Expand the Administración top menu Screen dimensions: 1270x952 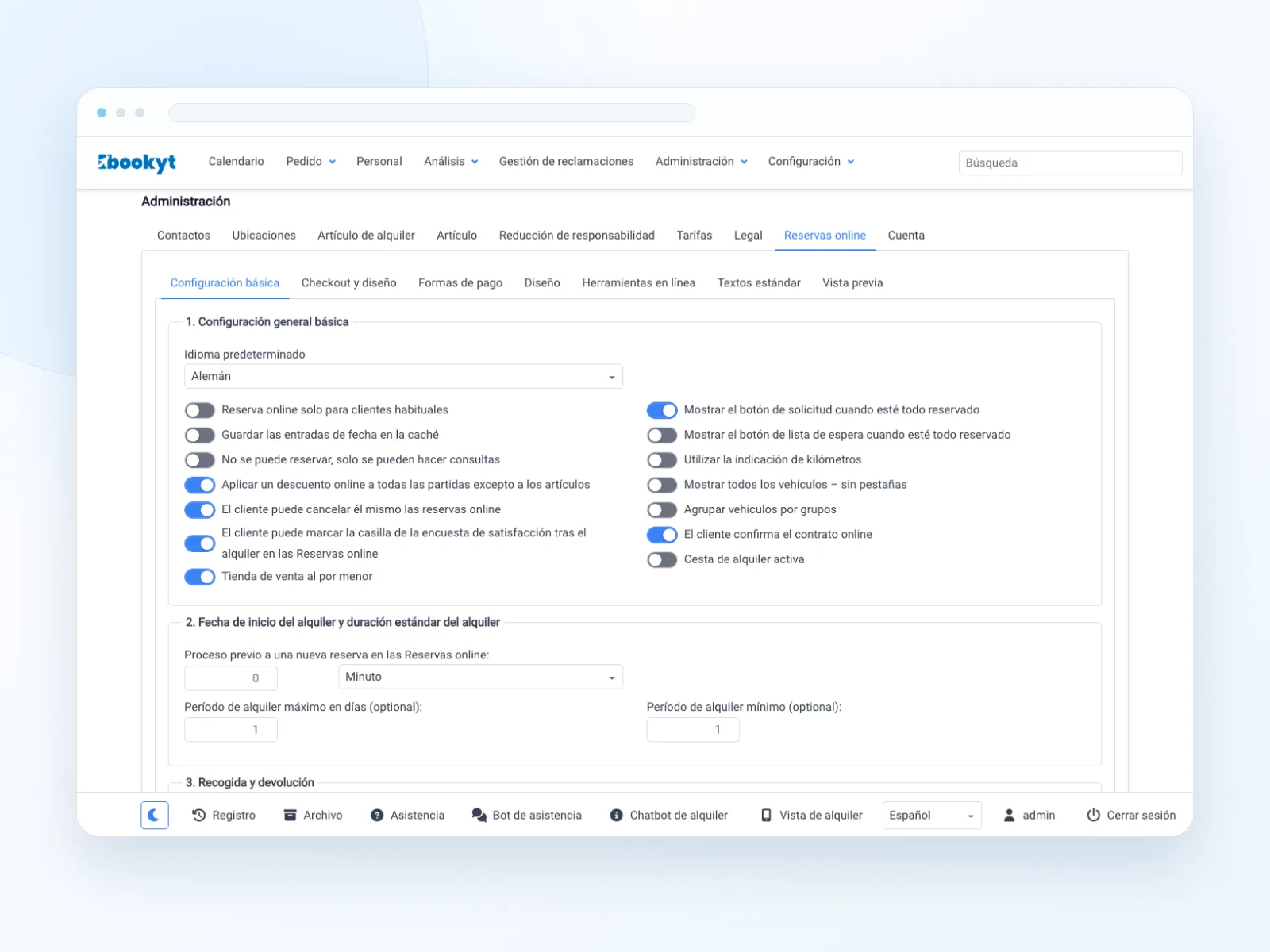(x=701, y=161)
